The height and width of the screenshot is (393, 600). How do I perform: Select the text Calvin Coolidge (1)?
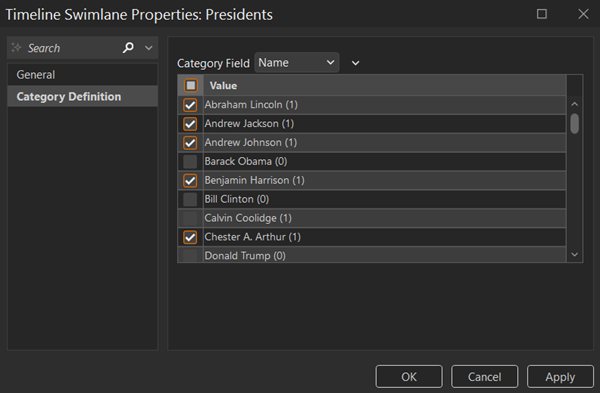248,218
